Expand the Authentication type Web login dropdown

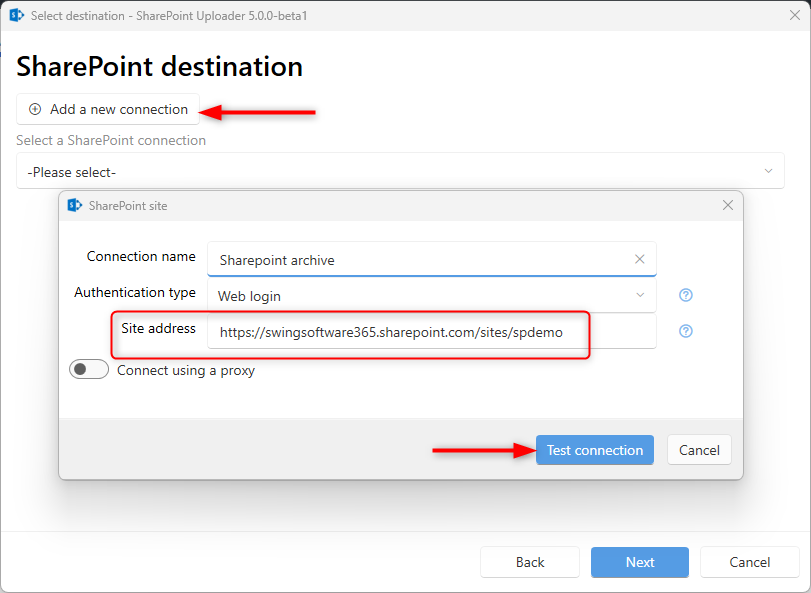(x=430, y=296)
